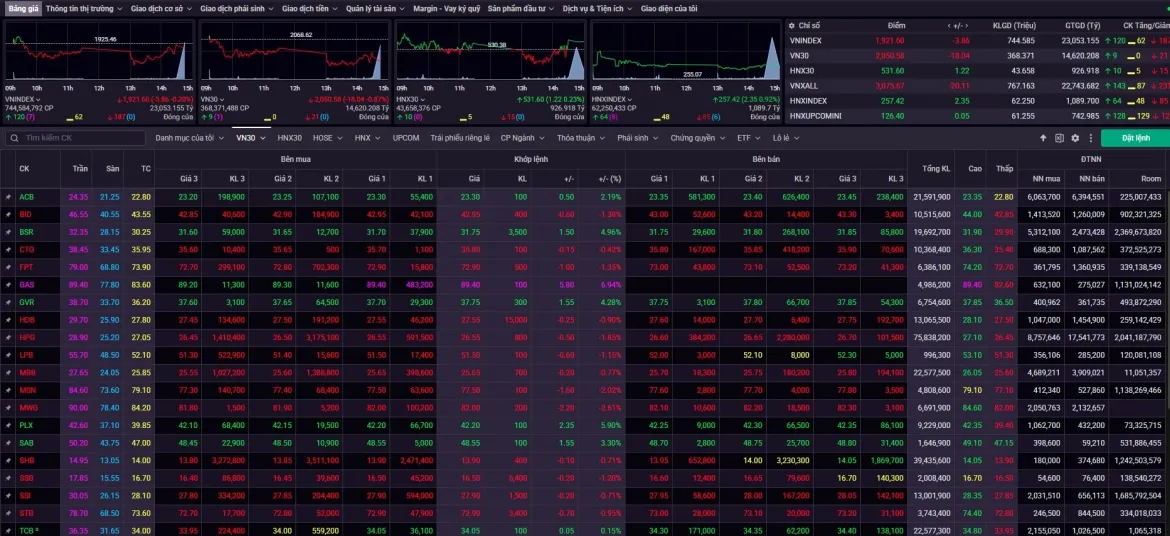The width and height of the screenshot is (1170, 536).
Task: Pin the BID stock row
Action: tap(8, 214)
